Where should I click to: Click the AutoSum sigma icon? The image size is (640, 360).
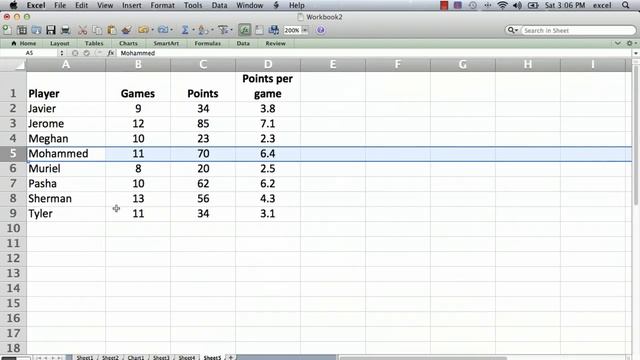click(x=185, y=30)
